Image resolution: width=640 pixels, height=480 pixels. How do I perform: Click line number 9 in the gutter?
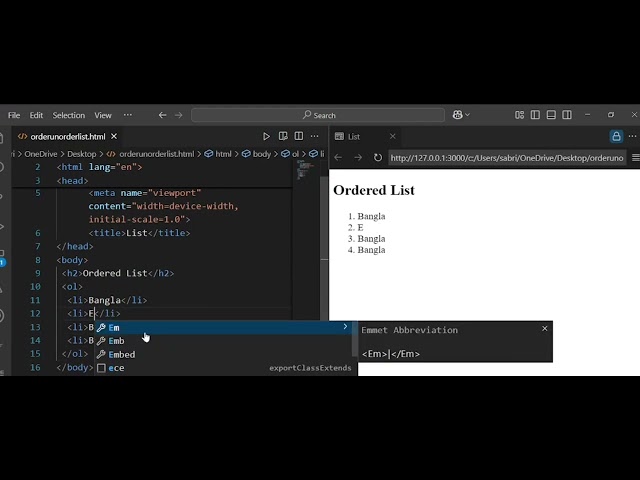(x=38, y=273)
